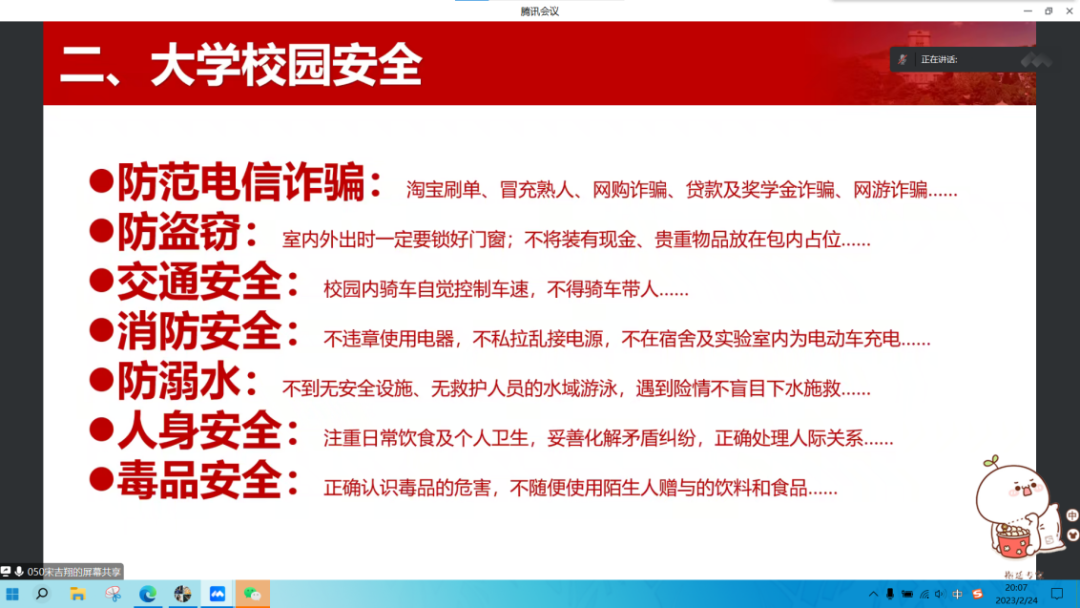Image resolution: width=1080 pixels, height=608 pixels.
Task: Select the Tencent Meeting icon on the taskbar
Action: pyautogui.click(x=219, y=594)
